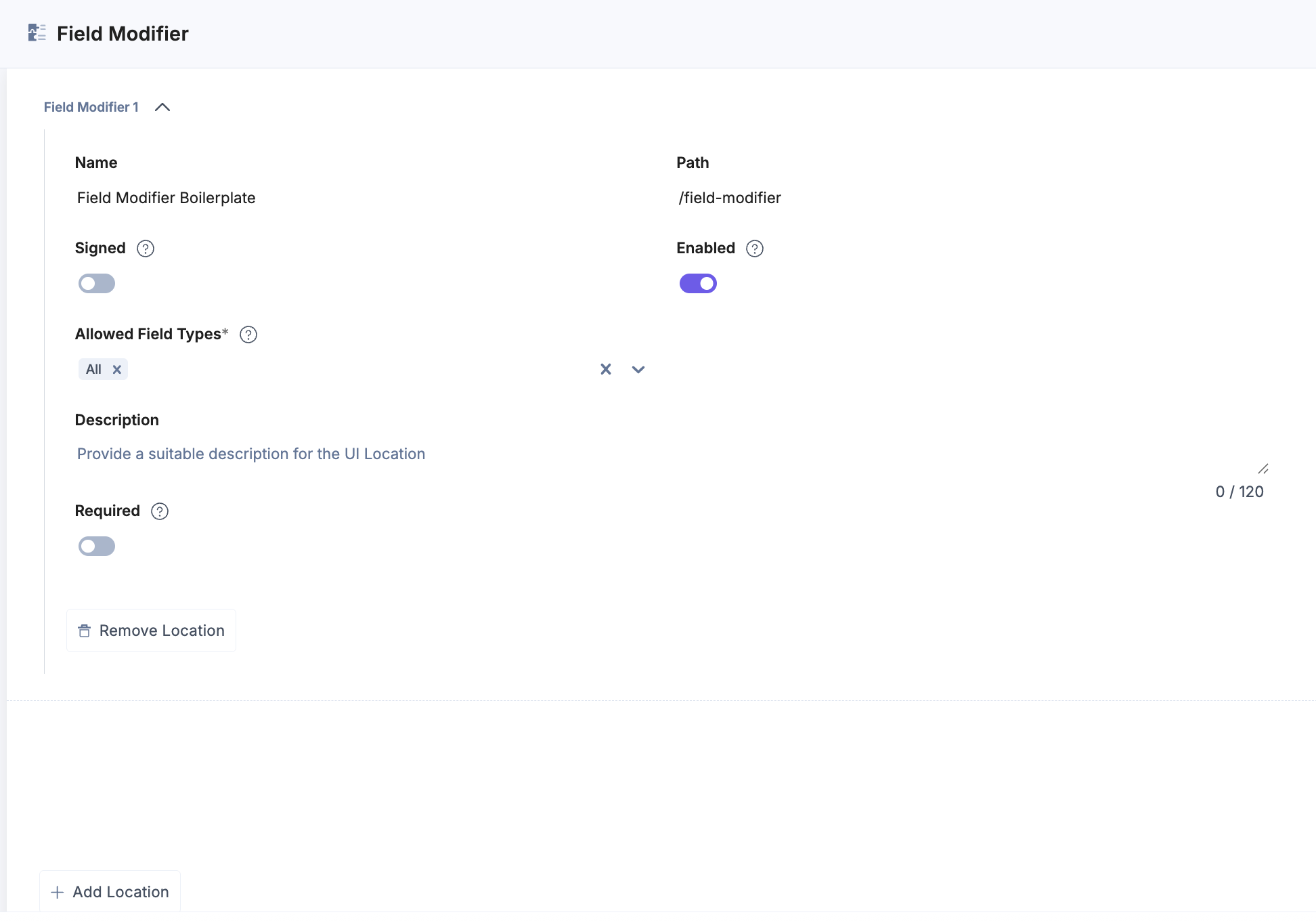
Task: Click the plus icon beside Add Location
Action: tap(58, 893)
